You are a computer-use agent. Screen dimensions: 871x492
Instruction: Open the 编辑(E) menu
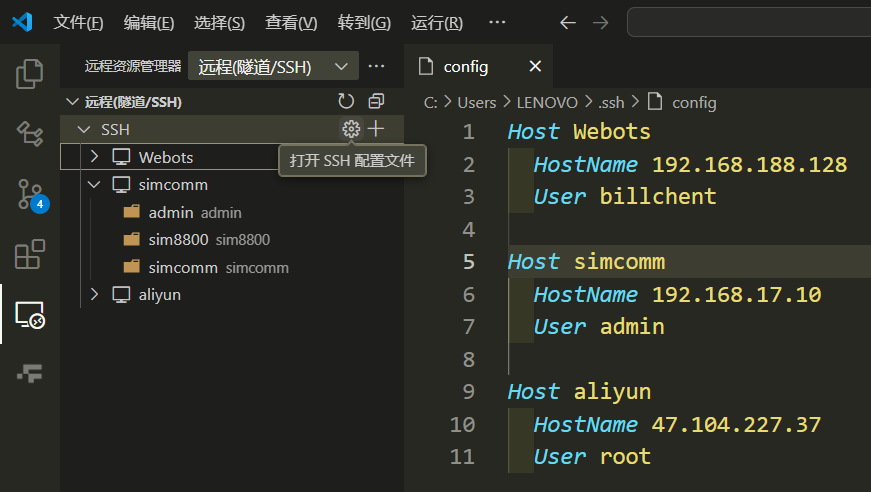(x=149, y=23)
